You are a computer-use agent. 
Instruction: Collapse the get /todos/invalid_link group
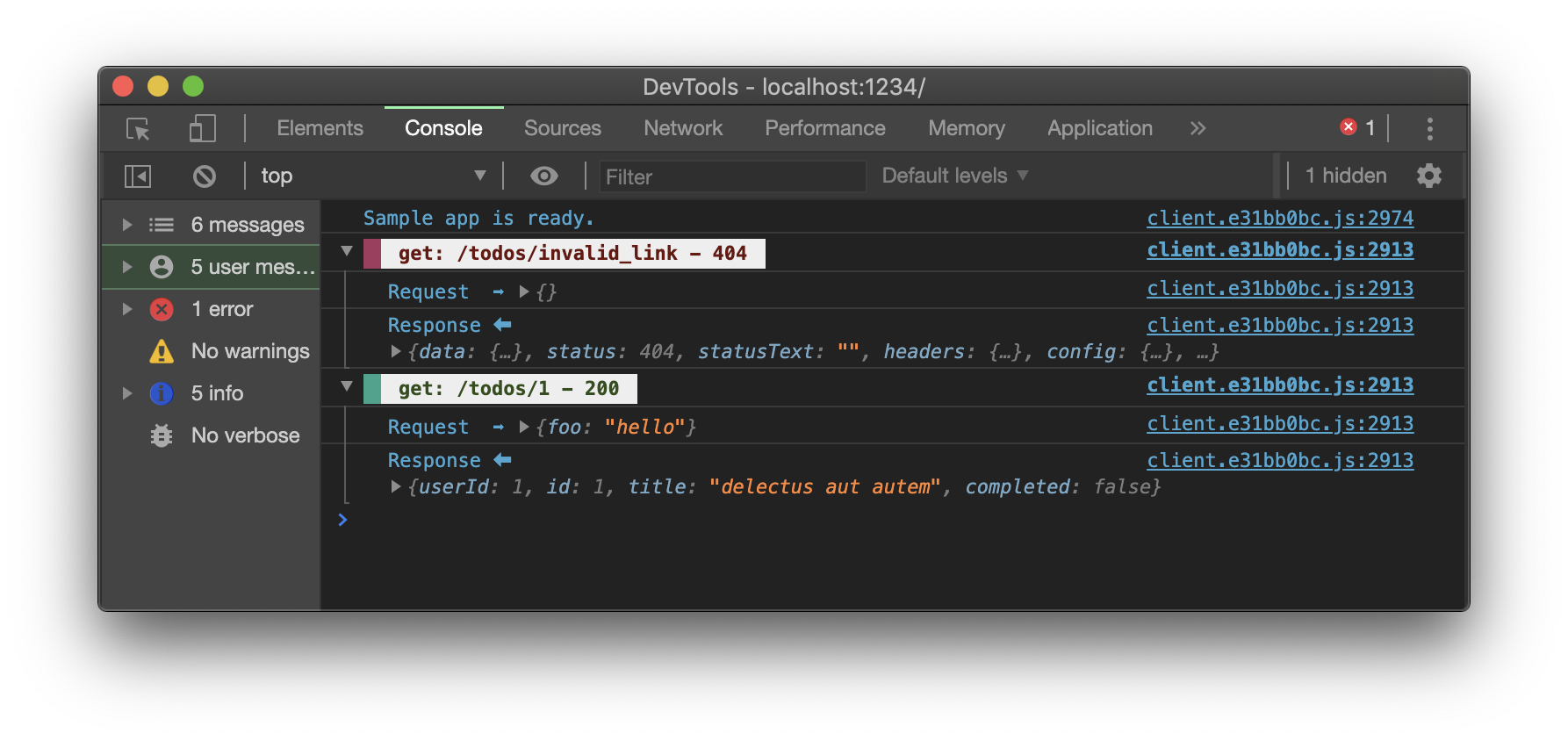click(347, 252)
